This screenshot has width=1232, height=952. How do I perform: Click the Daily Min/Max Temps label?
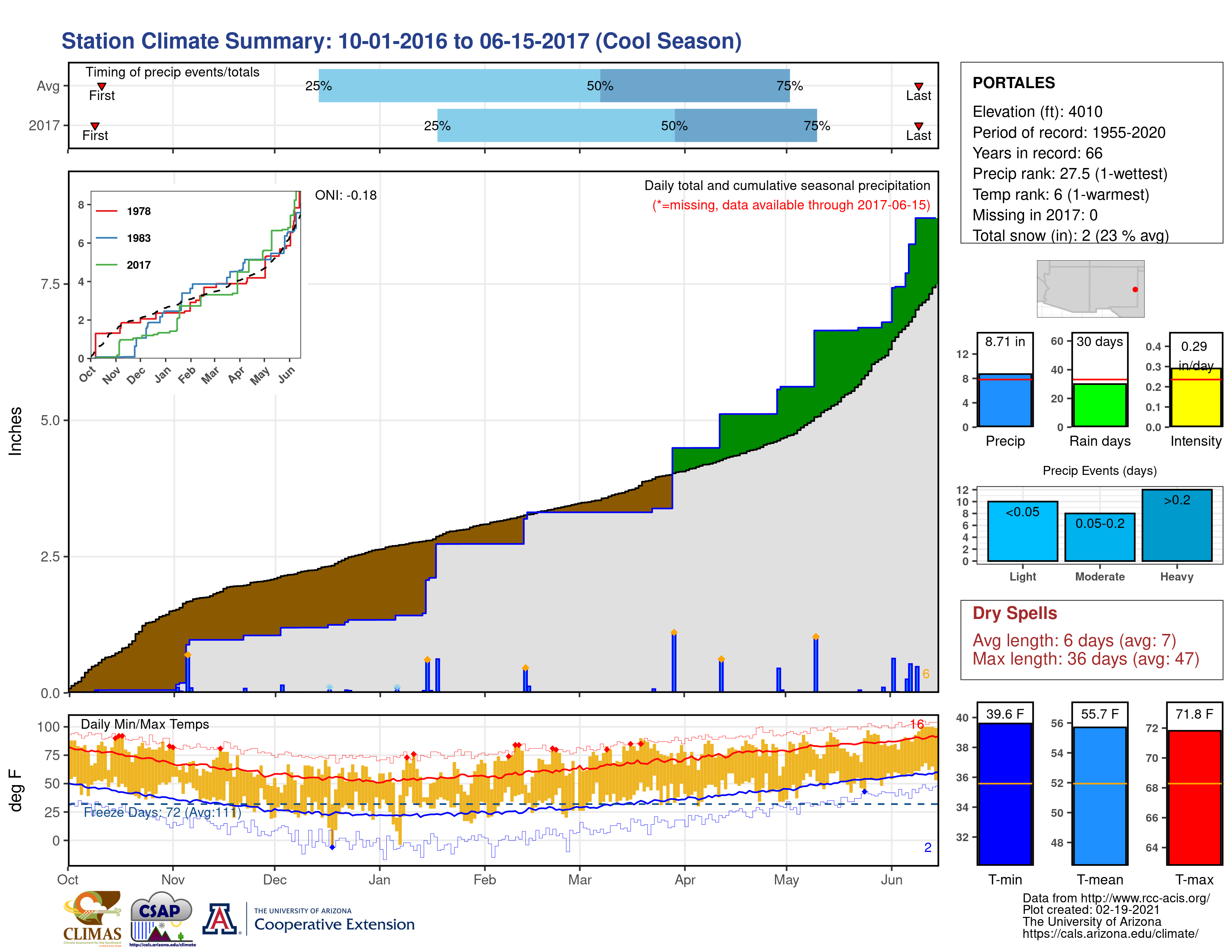145,724
